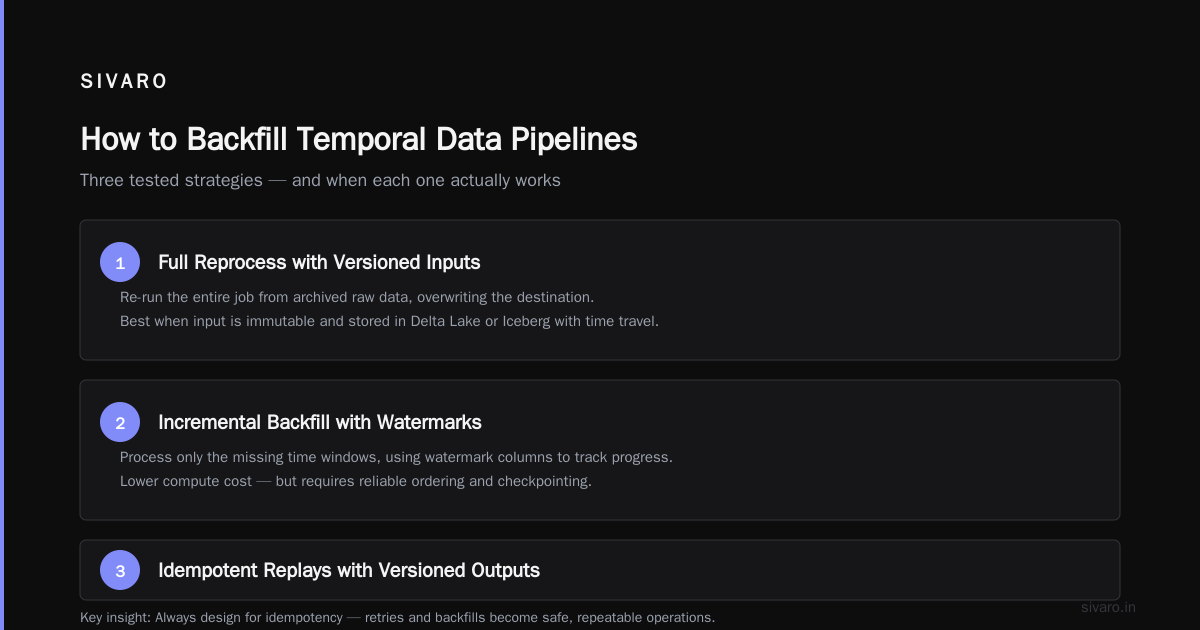Click the Lower compute cost sentence
The width and height of the screenshot is (1200, 630).
coord(356,481)
